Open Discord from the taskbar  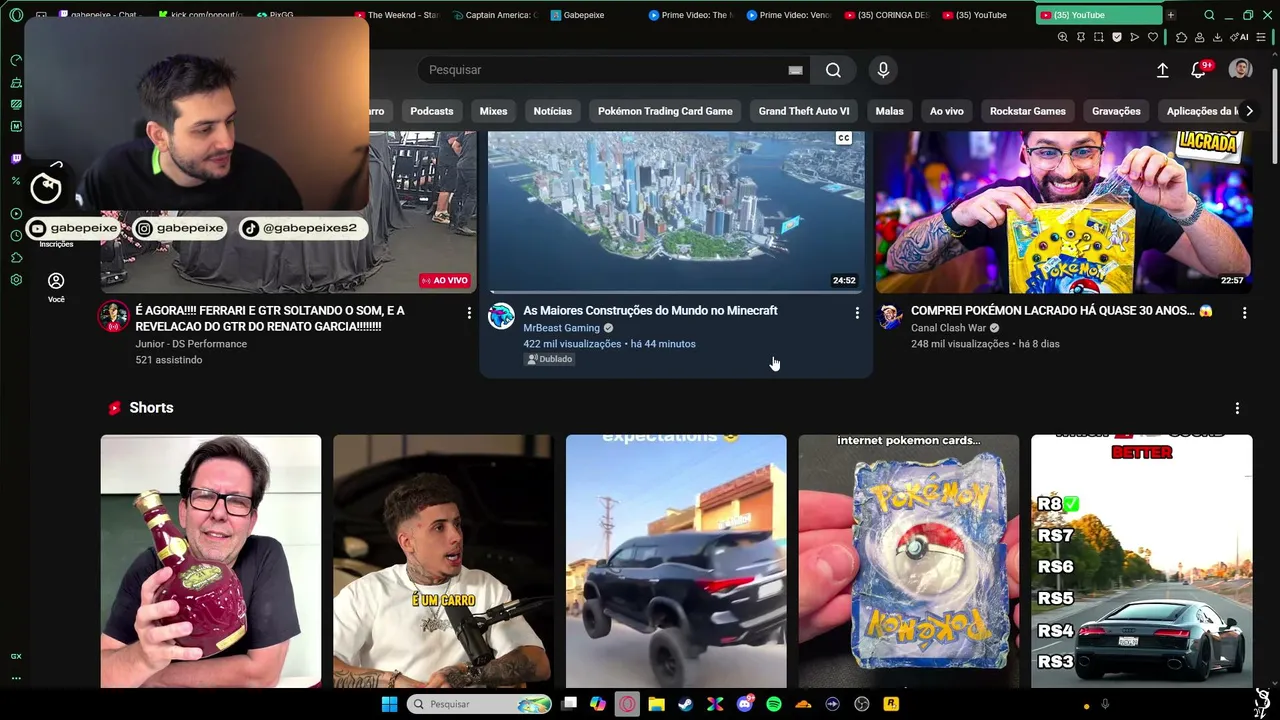coord(744,704)
